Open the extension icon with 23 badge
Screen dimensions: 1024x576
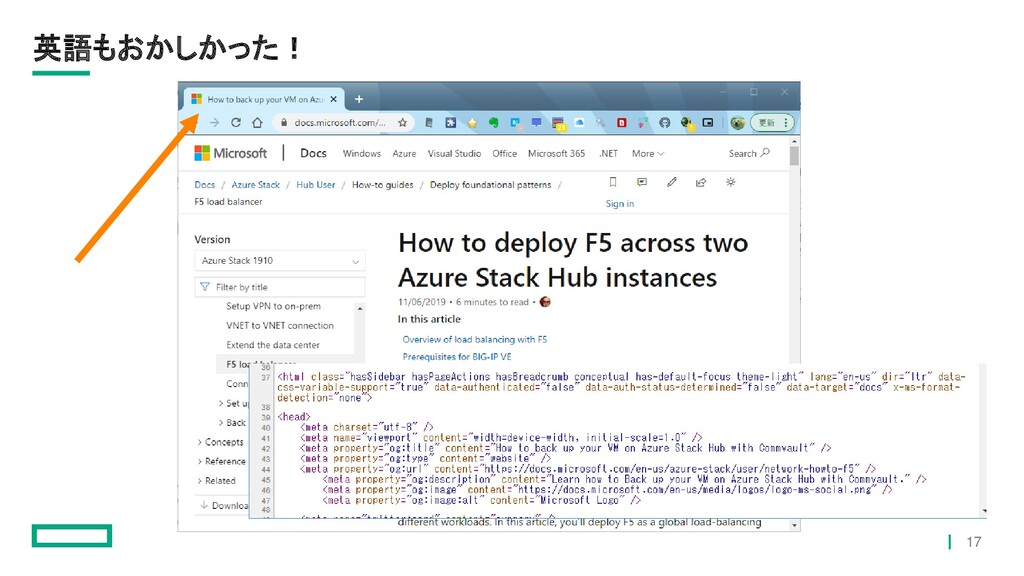click(x=558, y=123)
